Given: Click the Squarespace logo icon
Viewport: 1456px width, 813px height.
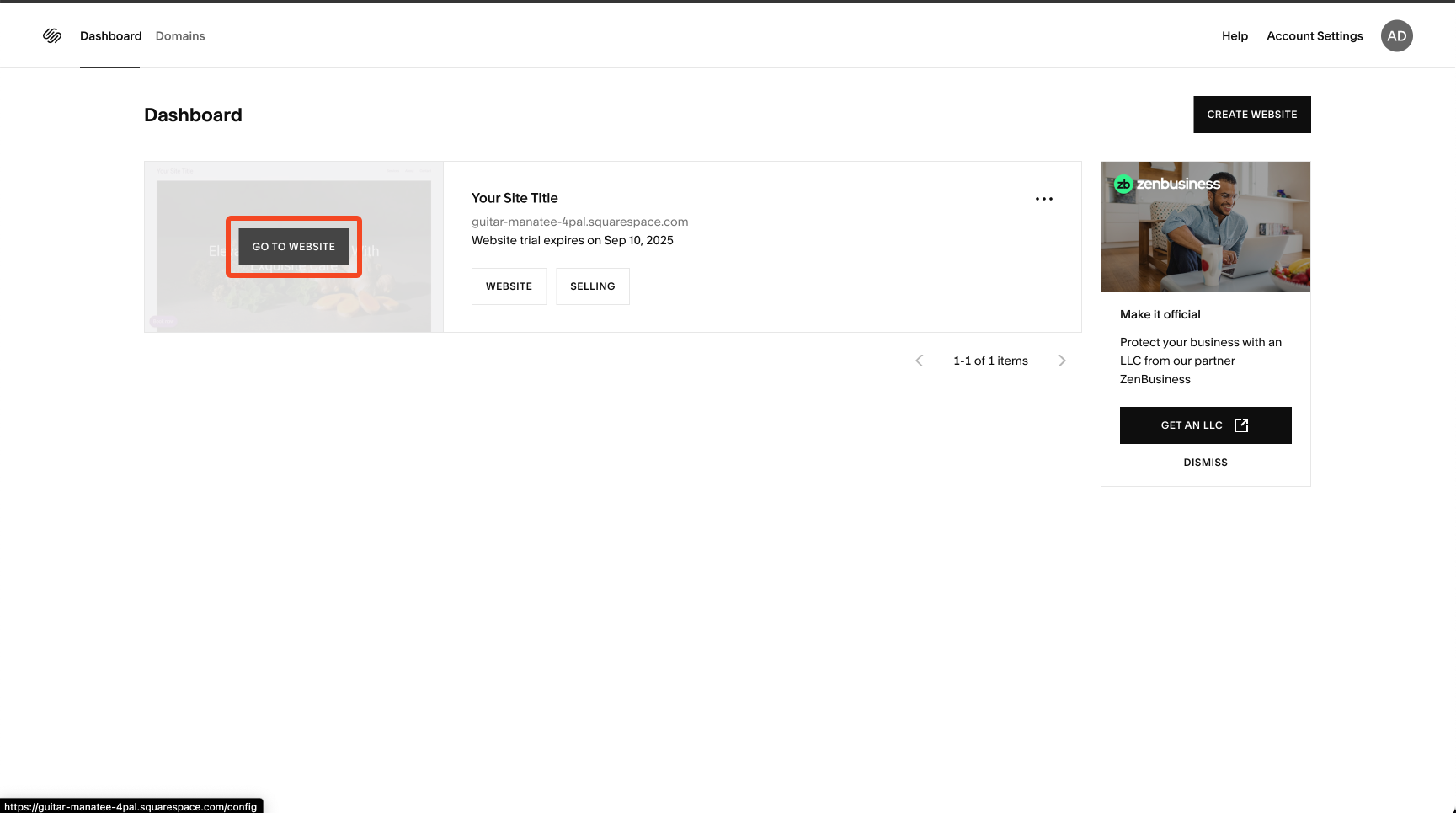Looking at the screenshot, I should coord(52,36).
